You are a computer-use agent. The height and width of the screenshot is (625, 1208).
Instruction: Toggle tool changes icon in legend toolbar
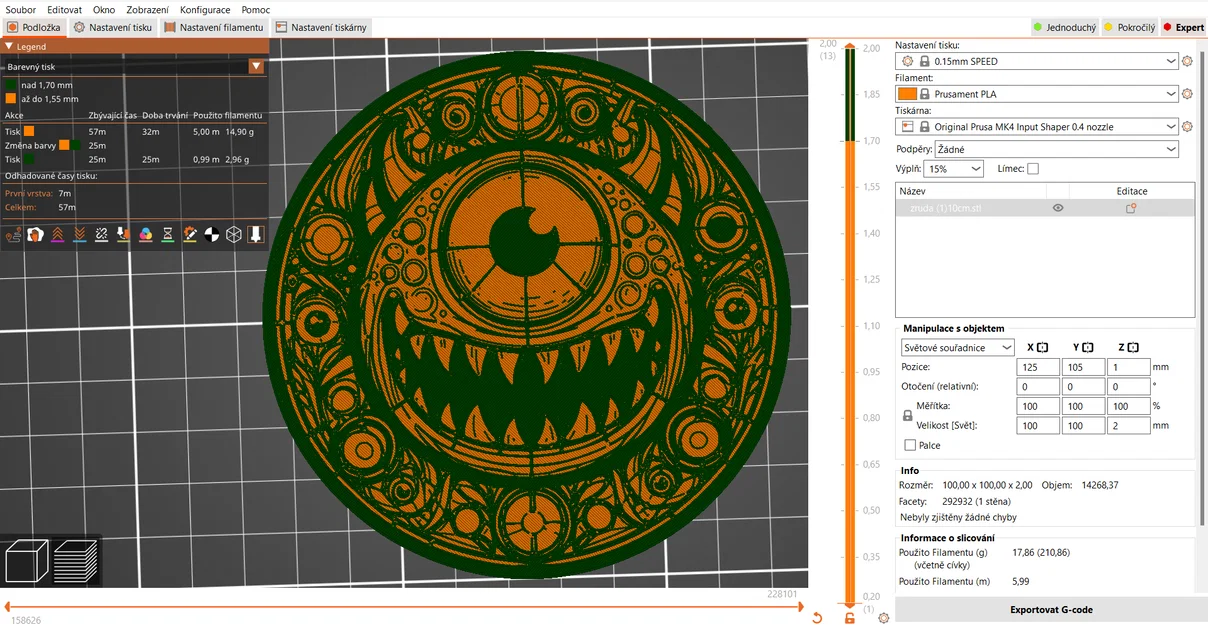click(x=123, y=234)
